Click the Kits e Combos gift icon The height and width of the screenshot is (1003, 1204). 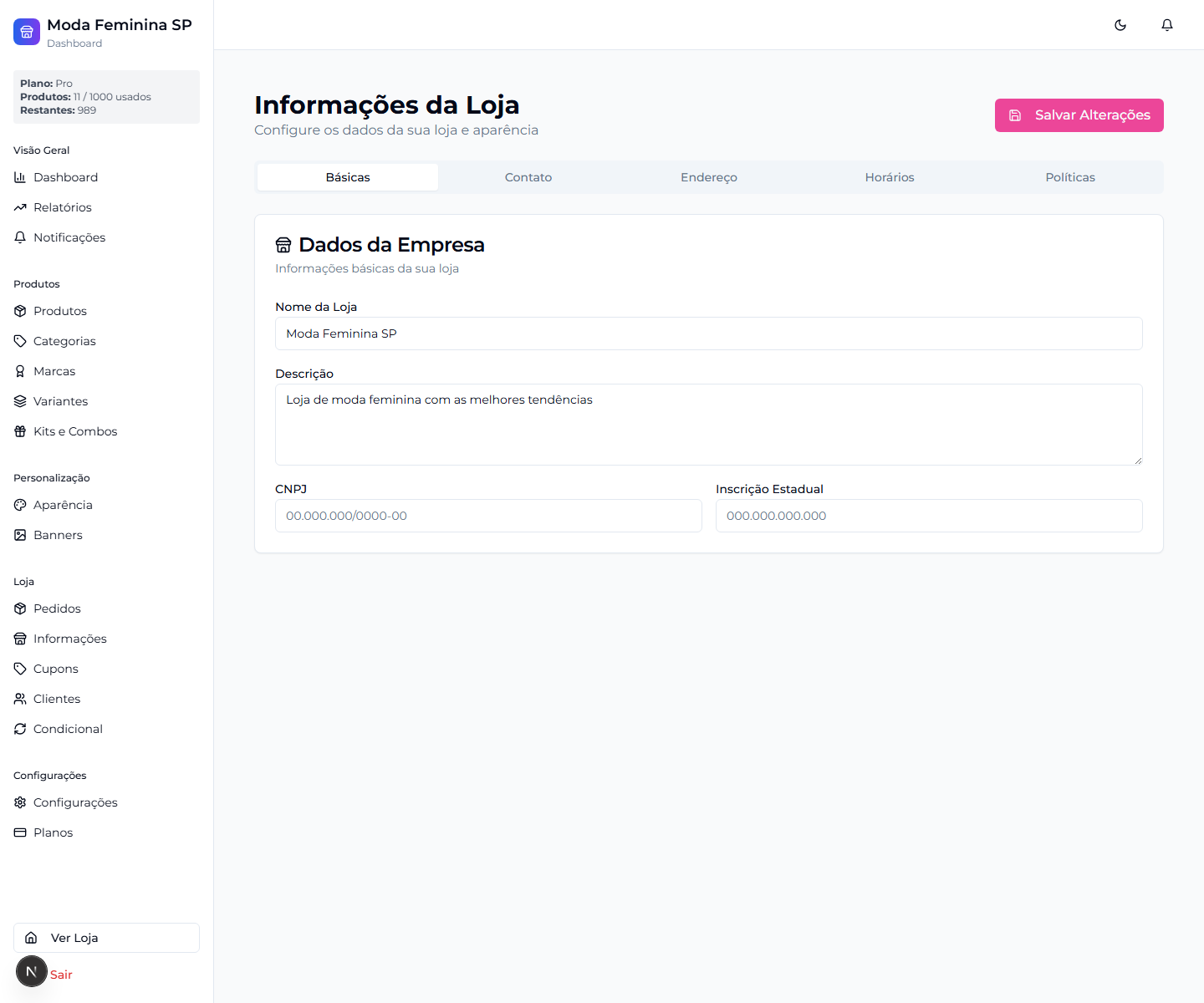click(x=20, y=431)
